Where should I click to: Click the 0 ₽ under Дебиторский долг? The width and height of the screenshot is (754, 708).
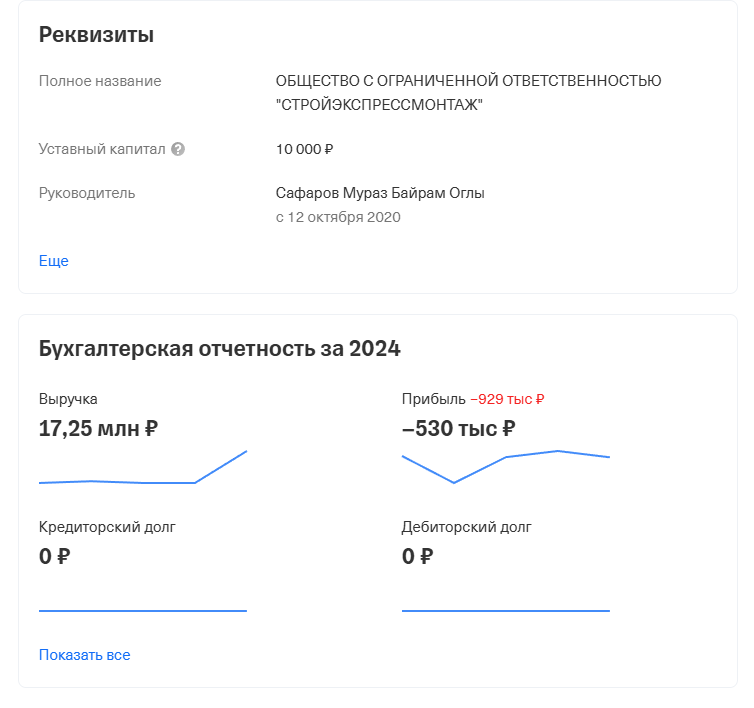tap(417, 556)
